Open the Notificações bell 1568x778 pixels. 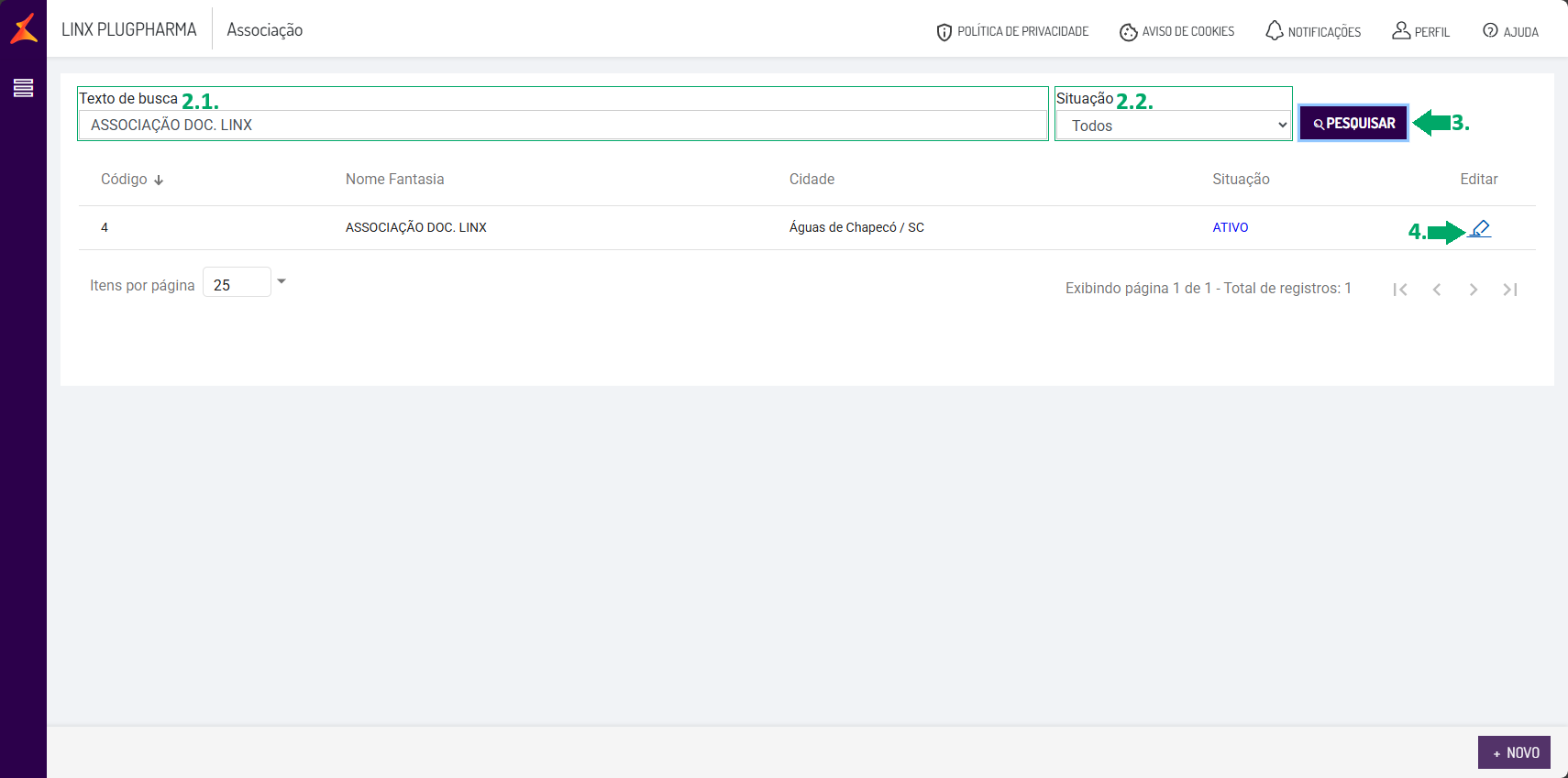1313,31
